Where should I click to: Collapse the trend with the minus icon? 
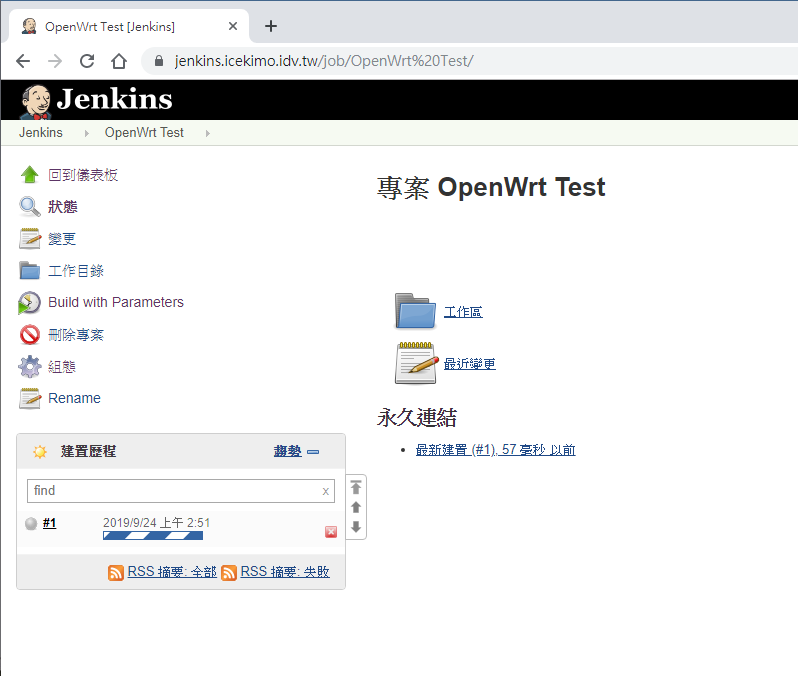pos(313,452)
